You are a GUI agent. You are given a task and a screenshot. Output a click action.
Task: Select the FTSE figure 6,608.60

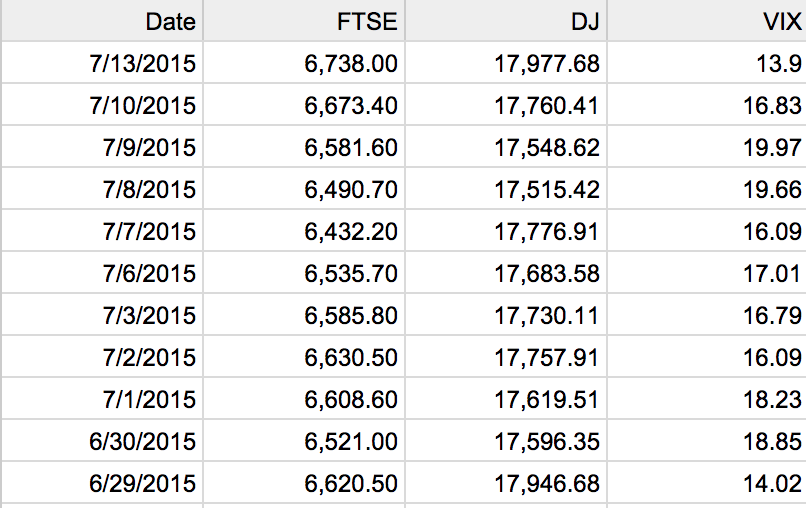pos(304,399)
